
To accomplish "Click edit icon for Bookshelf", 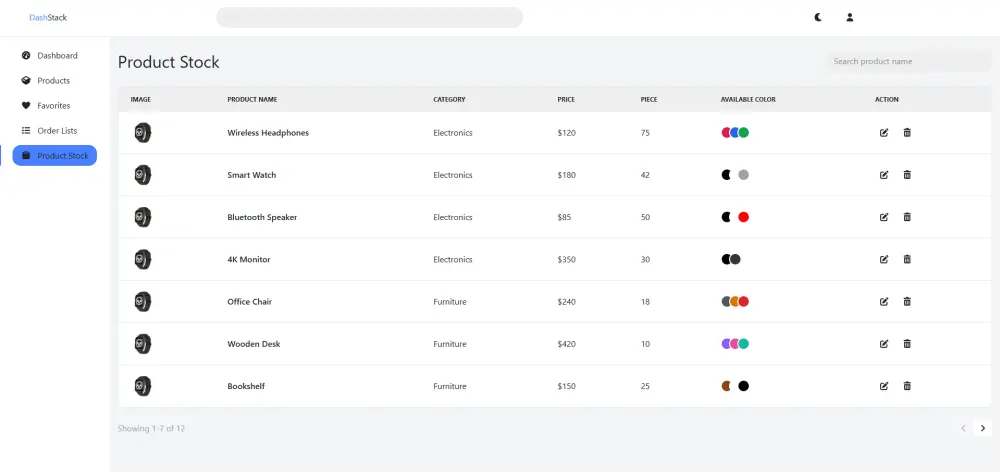I will [x=884, y=386].
